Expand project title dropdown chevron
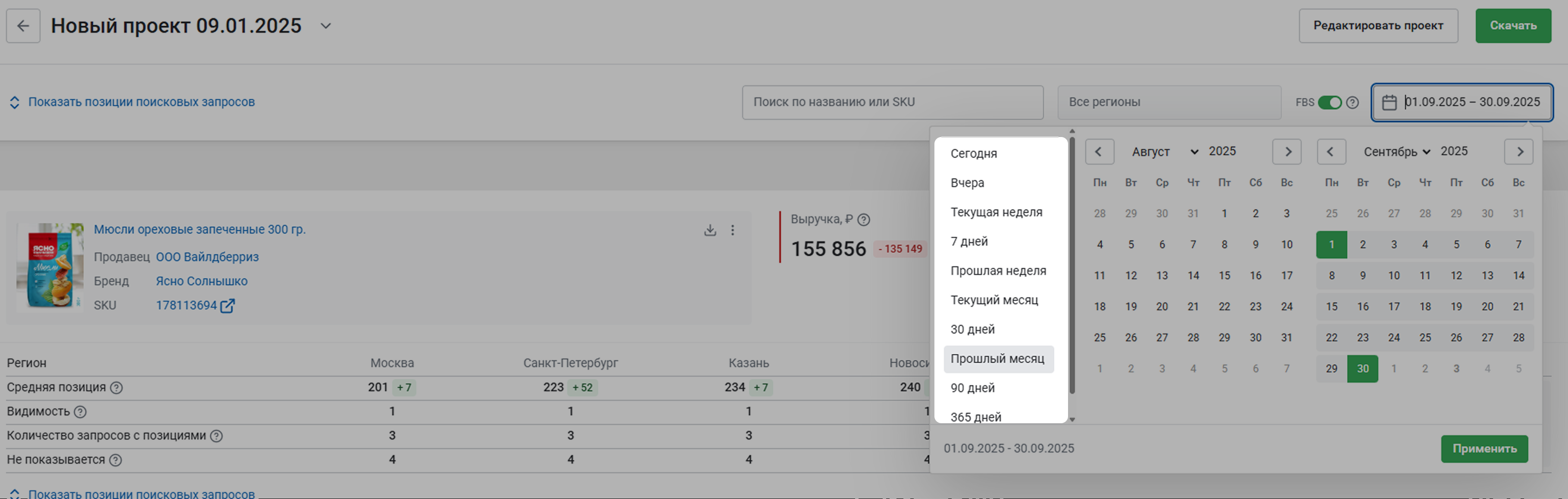The height and width of the screenshot is (499, 1568). click(x=326, y=26)
